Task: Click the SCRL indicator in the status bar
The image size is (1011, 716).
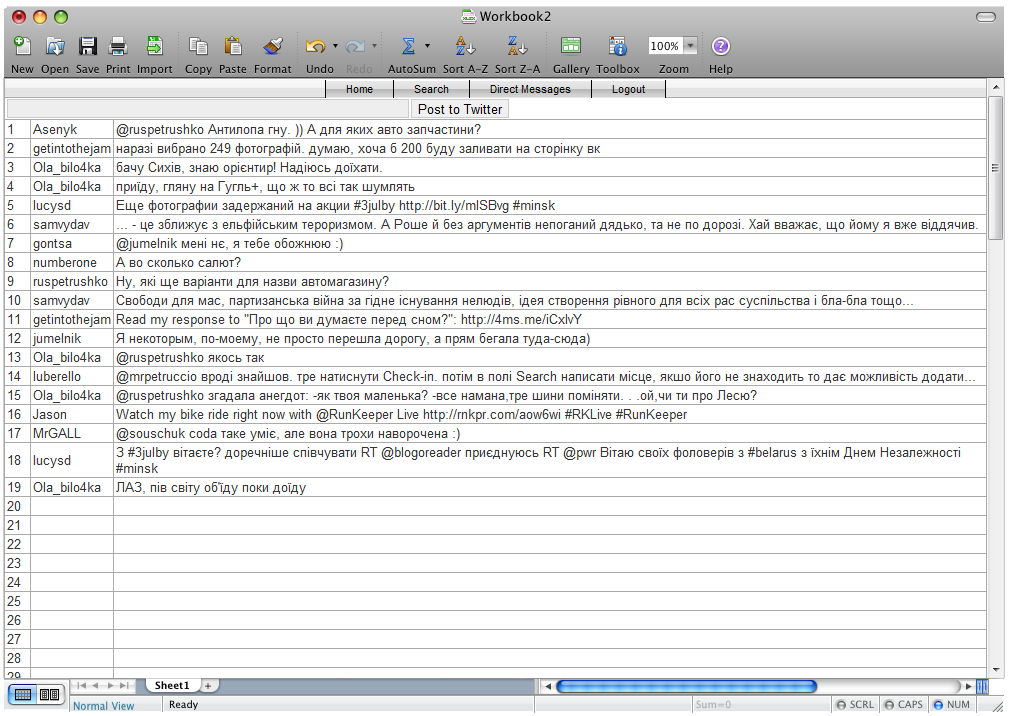Action: 855,704
